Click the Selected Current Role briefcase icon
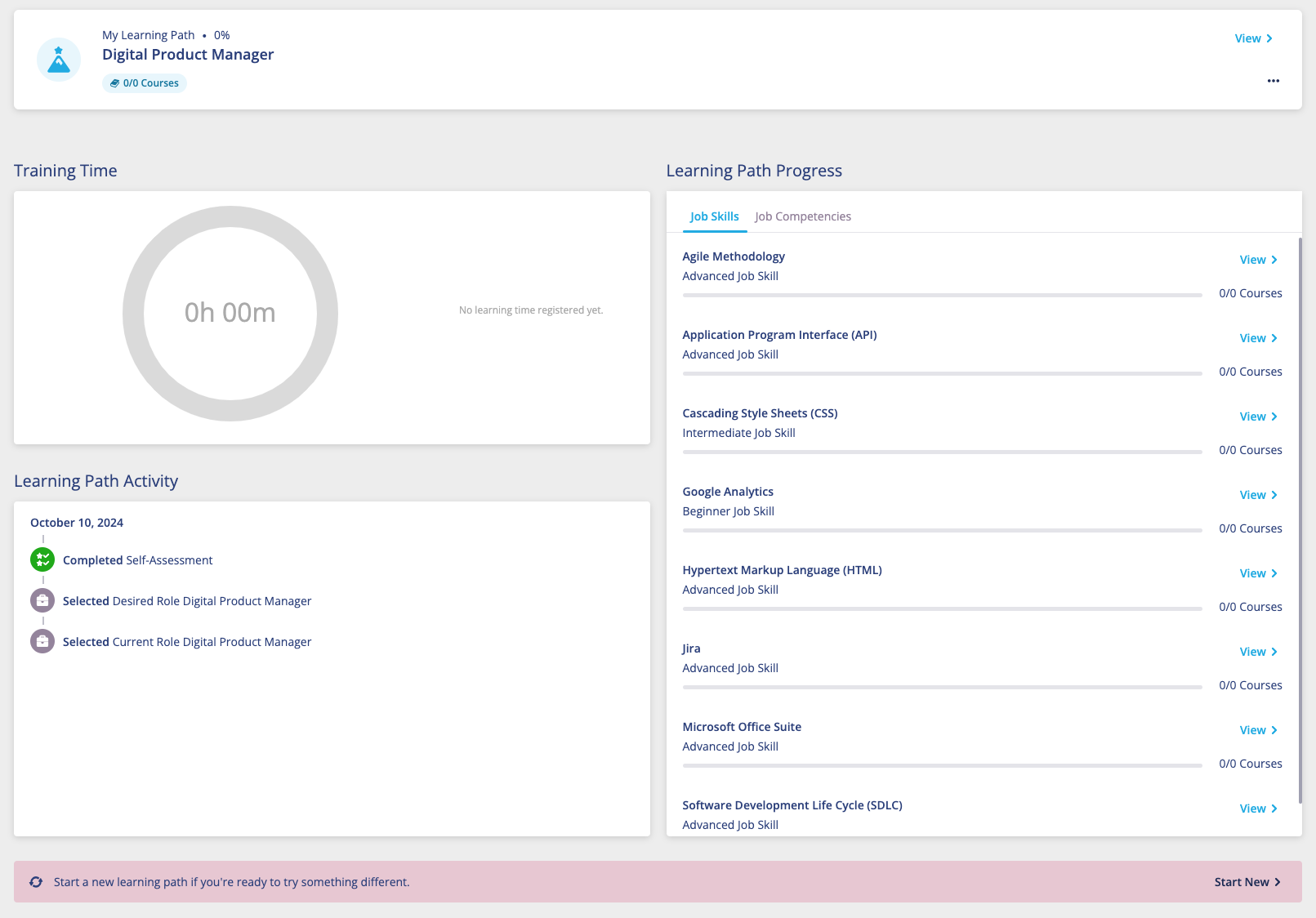1316x918 pixels. point(42,642)
